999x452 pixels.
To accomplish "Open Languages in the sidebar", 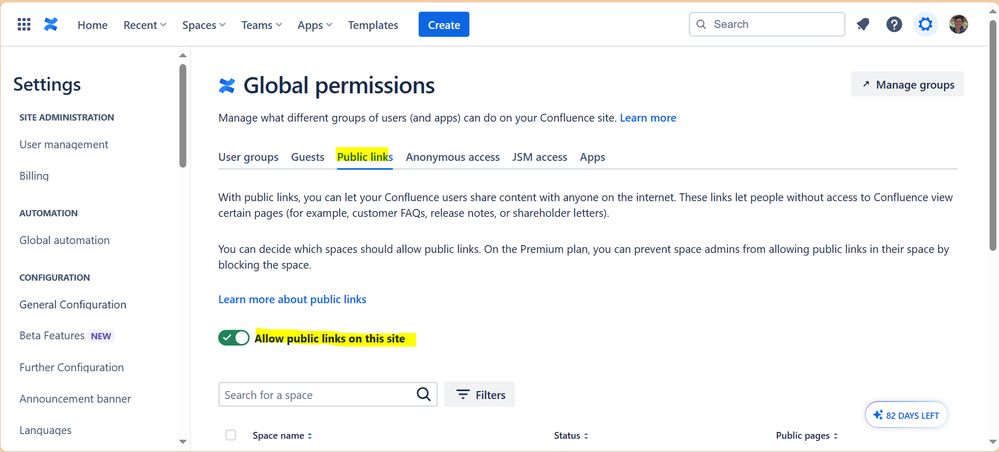I will [45, 430].
